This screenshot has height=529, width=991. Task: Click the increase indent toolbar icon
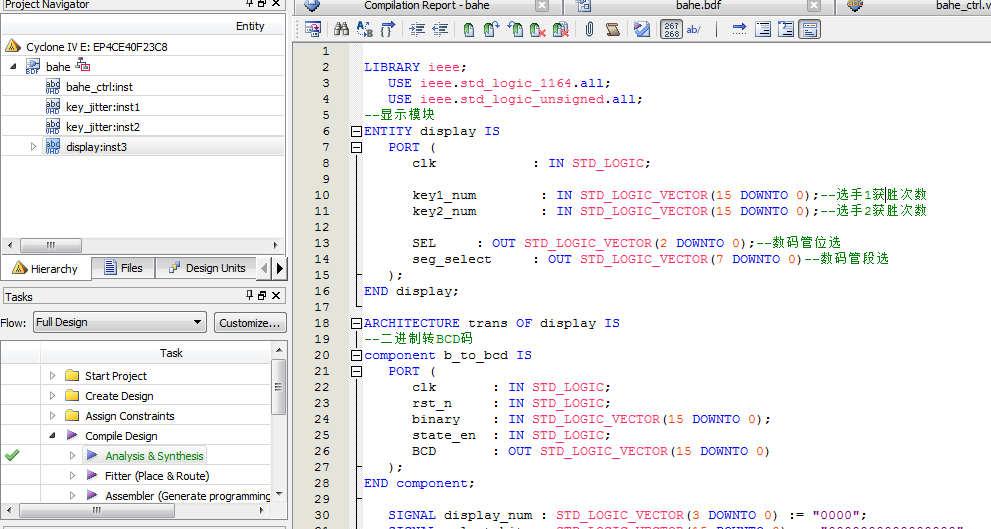[x=416, y=30]
